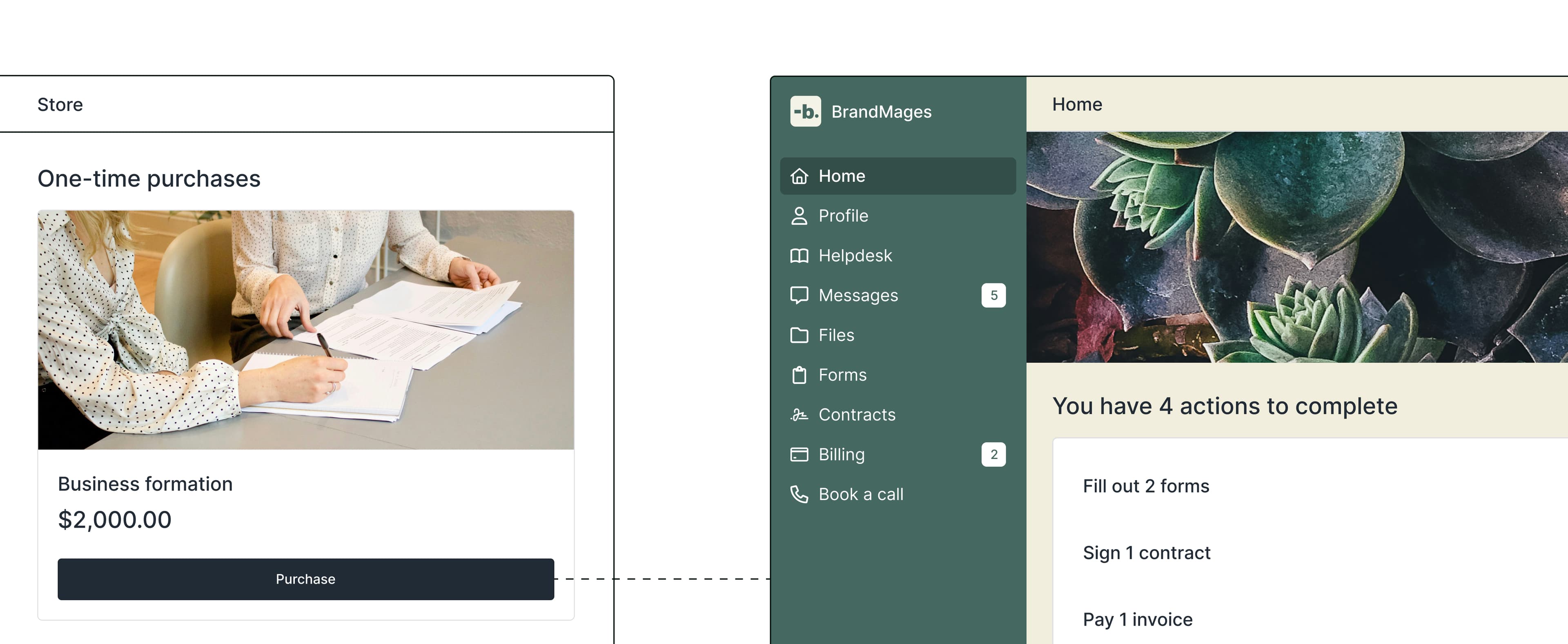Click the Messages chat bubble icon
Viewport: 1568px width, 644px height.
799,295
